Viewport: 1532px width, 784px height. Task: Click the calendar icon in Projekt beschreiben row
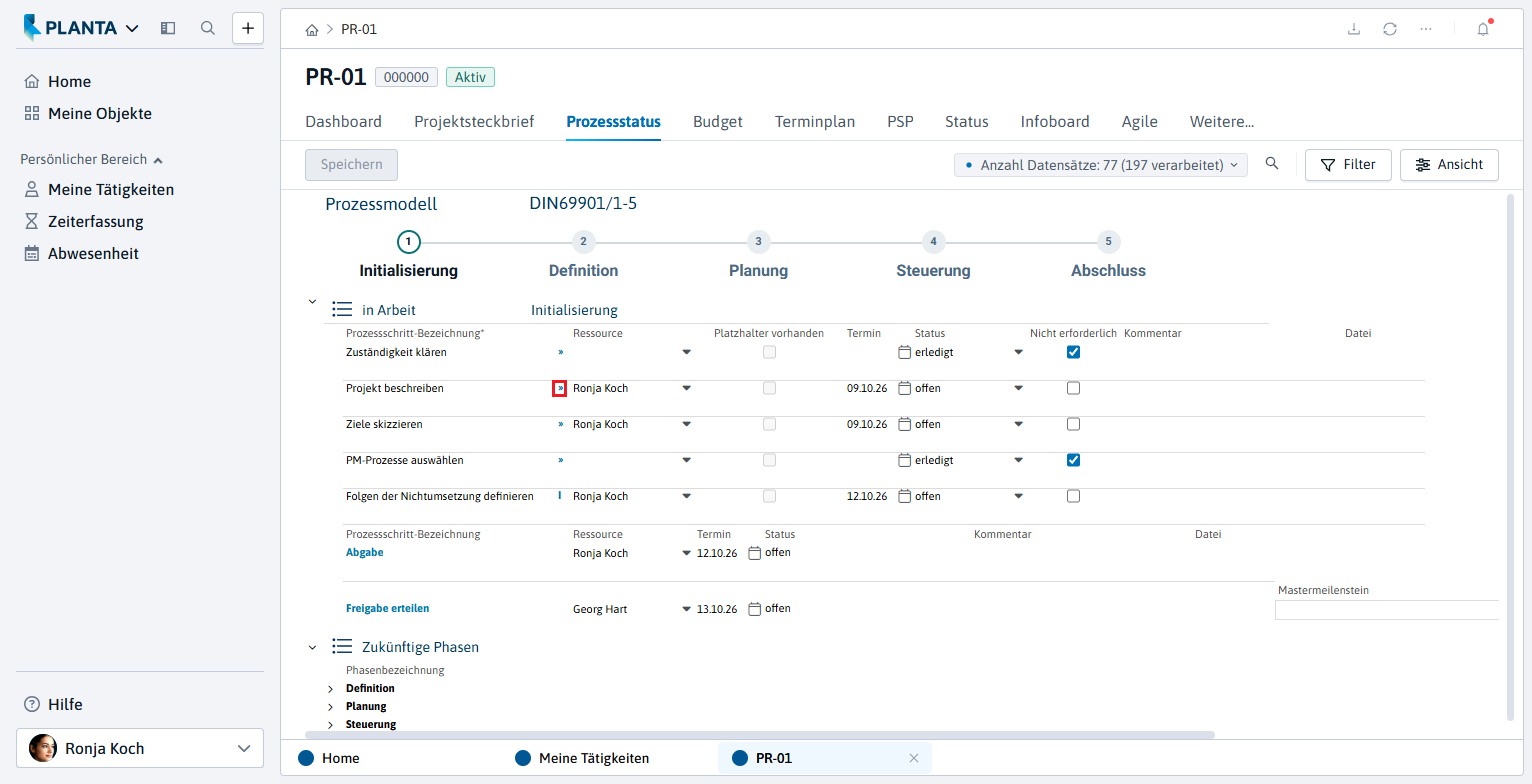coord(905,388)
